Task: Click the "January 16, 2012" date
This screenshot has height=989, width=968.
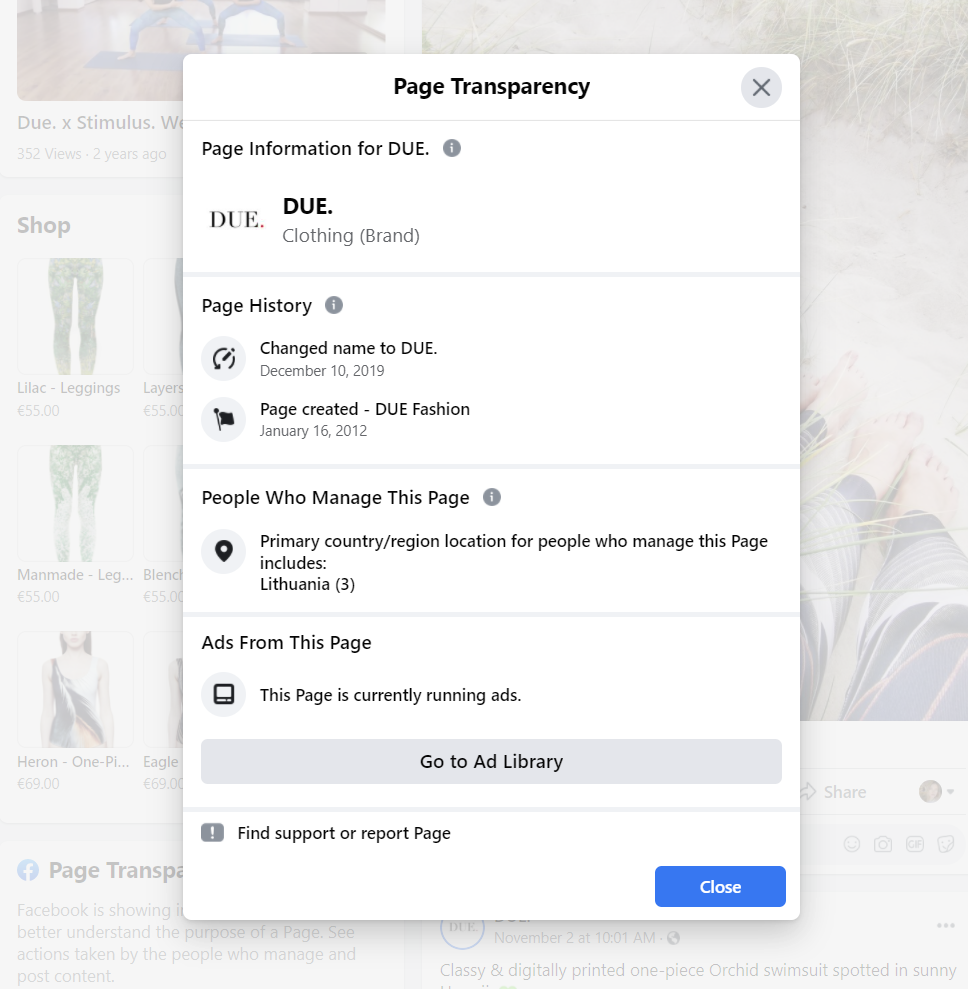Action: [313, 431]
